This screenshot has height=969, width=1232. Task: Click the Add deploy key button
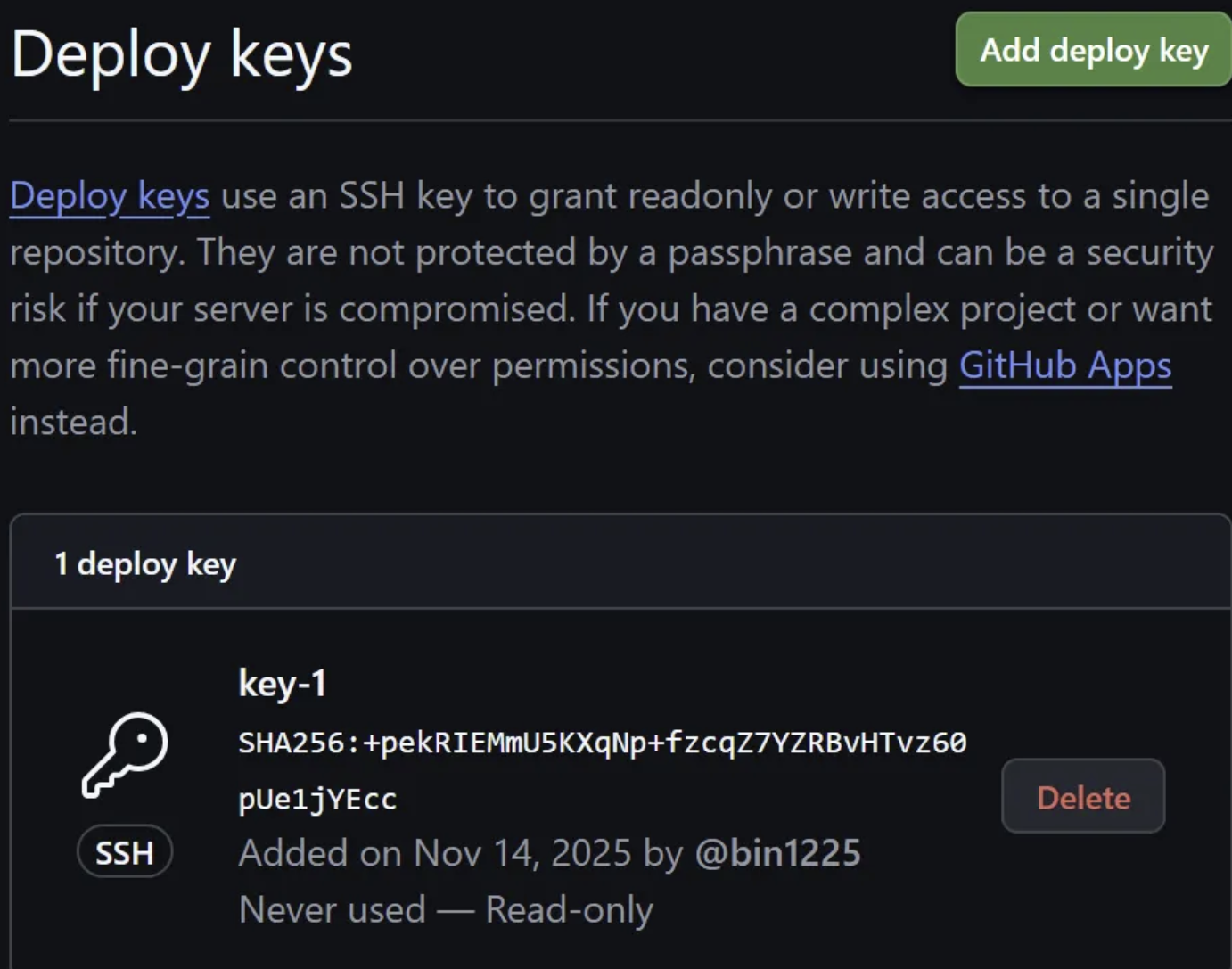coord(1093,50)
